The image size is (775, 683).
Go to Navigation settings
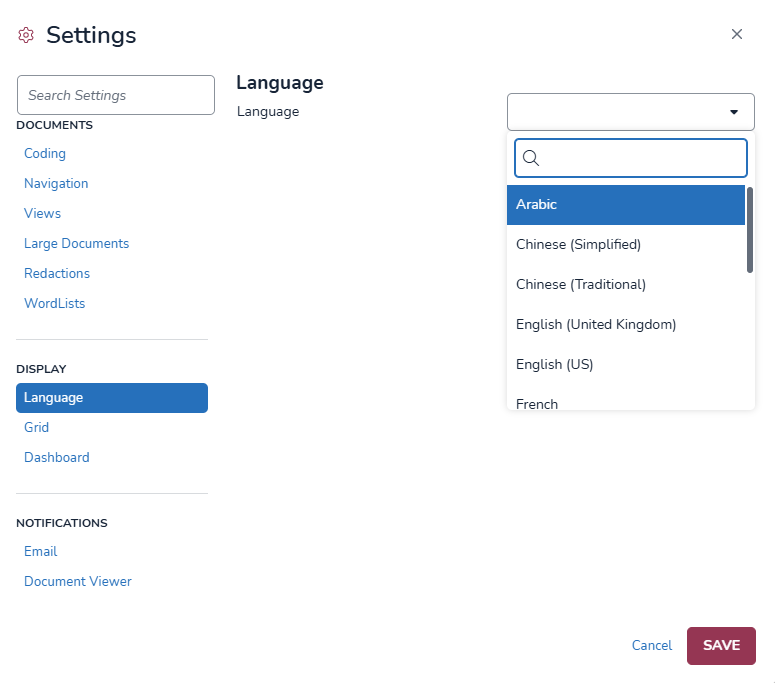pos(56,183)
